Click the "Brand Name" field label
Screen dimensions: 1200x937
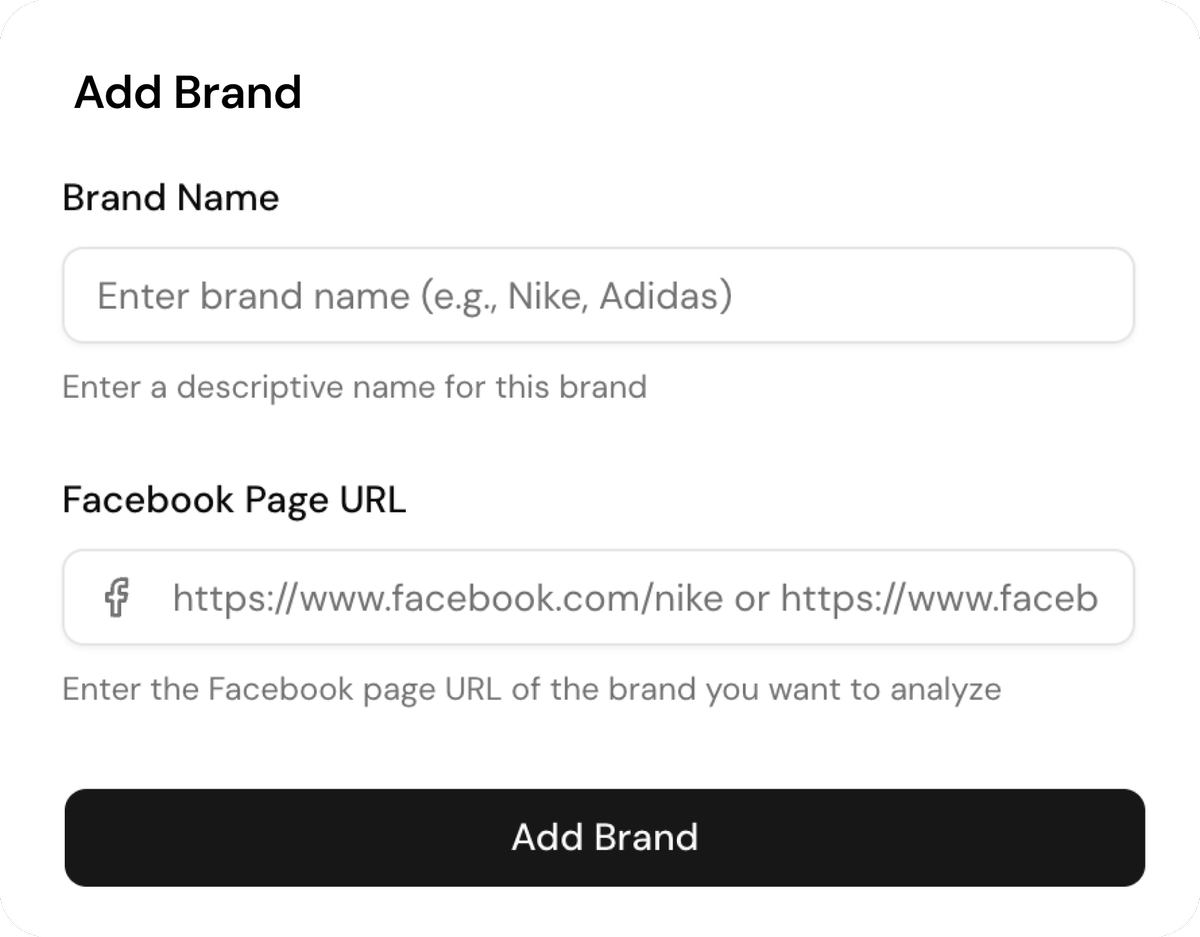point(170,198)
